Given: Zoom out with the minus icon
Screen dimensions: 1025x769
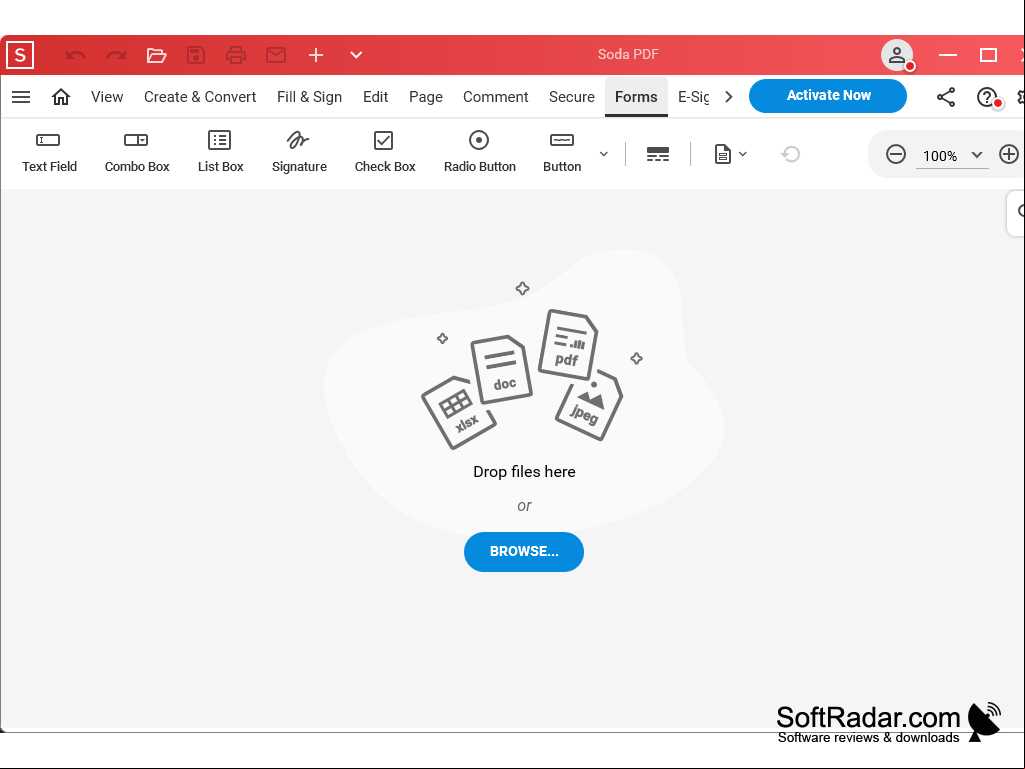Looking at the screenshot, I should (x=896, y=154).
